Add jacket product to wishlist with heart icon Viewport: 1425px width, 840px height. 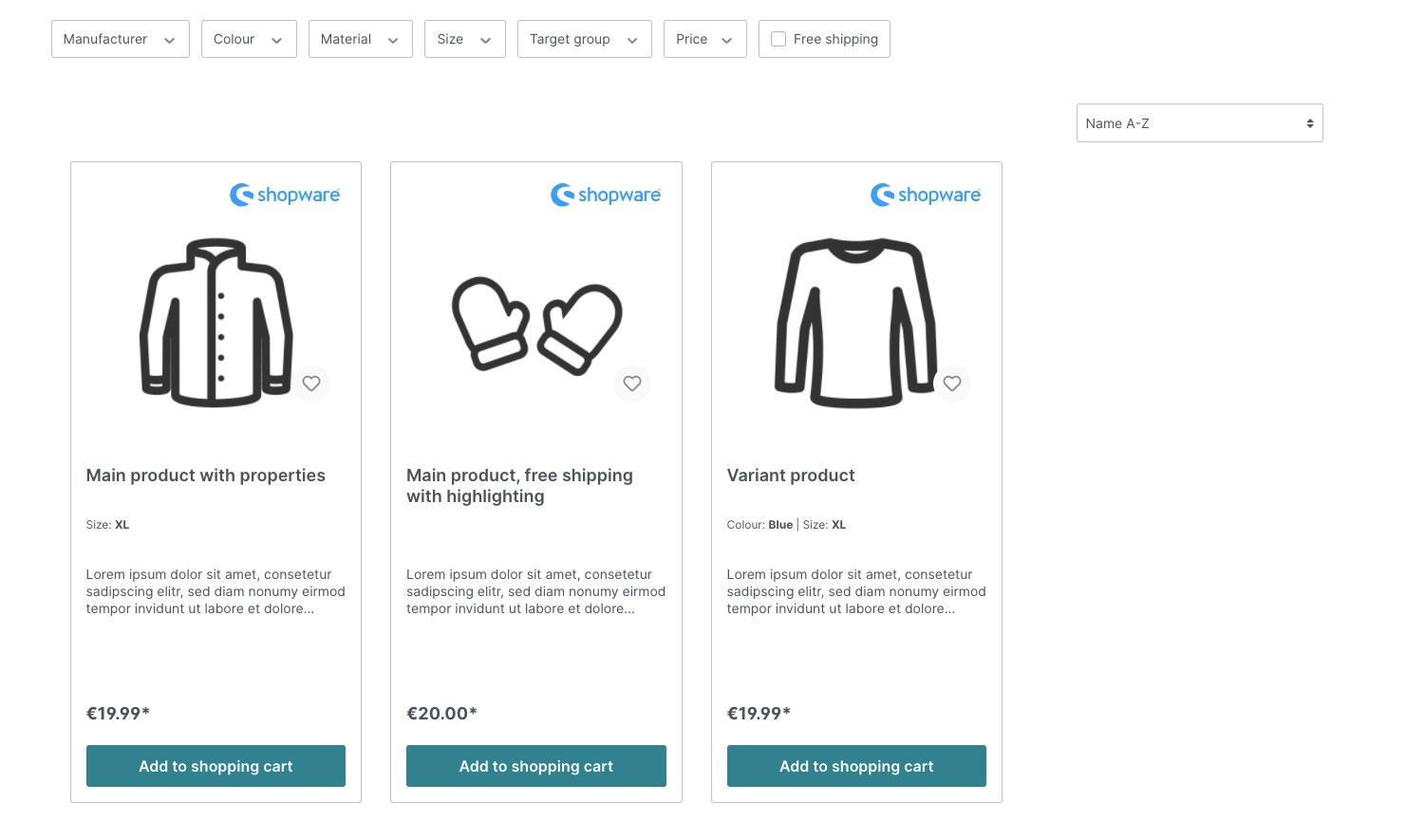[x=311, y=383]
